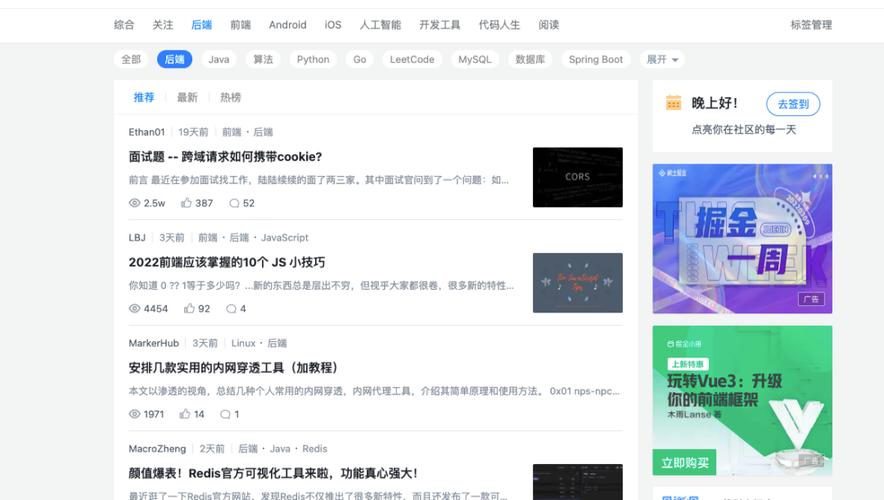884x500 pixels.
Task: Filter by MySQL tag
Action: point(475,59)
